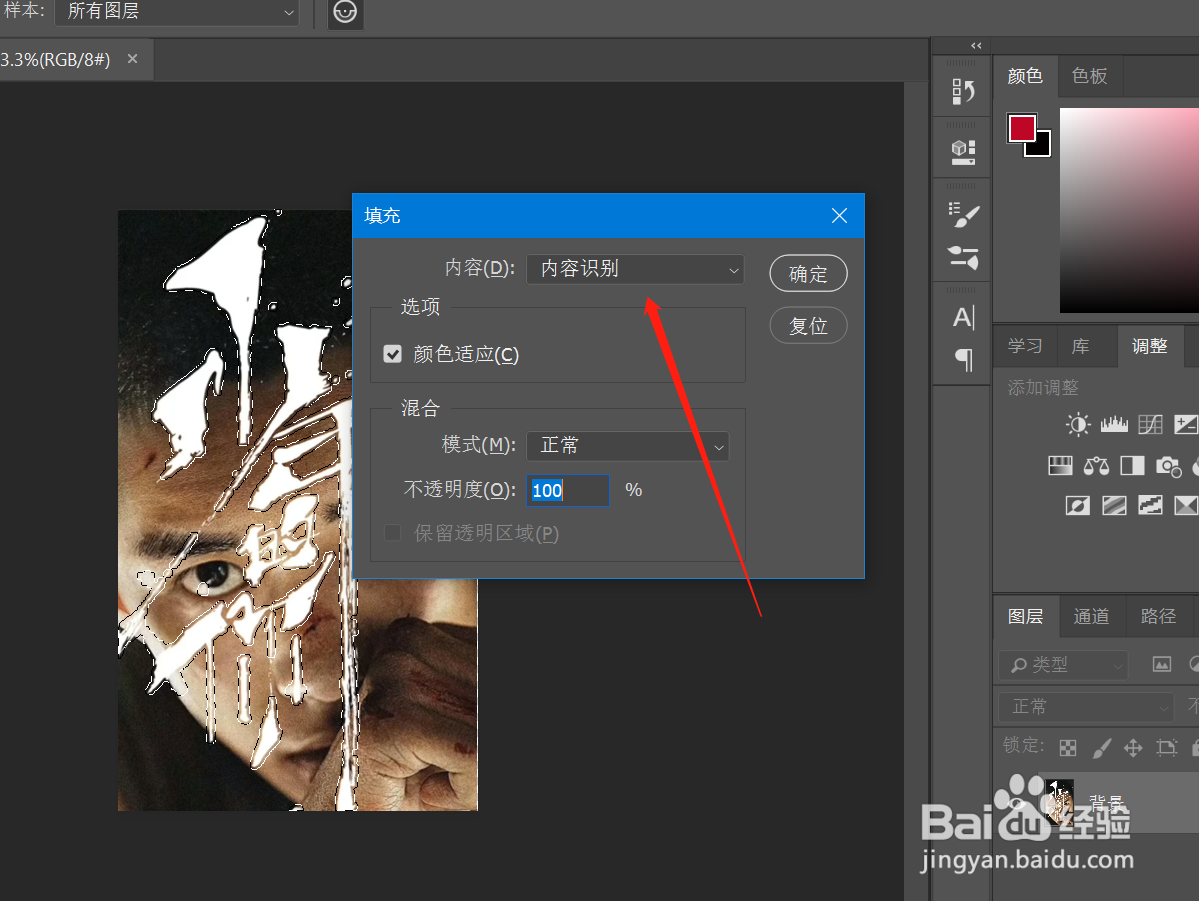Screen dimensions: 1199x901
Task: Switch to the Libraries tab
Action: point(1080,346)
